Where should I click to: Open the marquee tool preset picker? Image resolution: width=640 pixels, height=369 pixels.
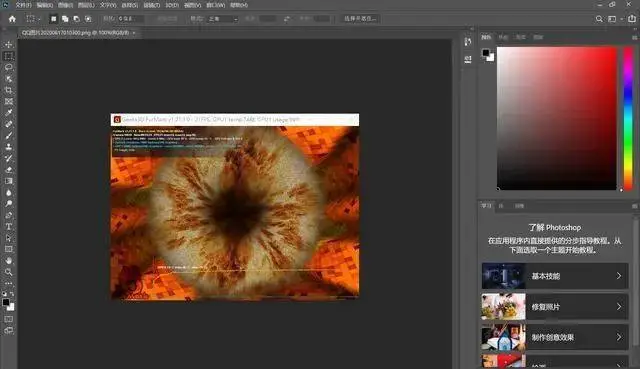click(x=33, y=19)
